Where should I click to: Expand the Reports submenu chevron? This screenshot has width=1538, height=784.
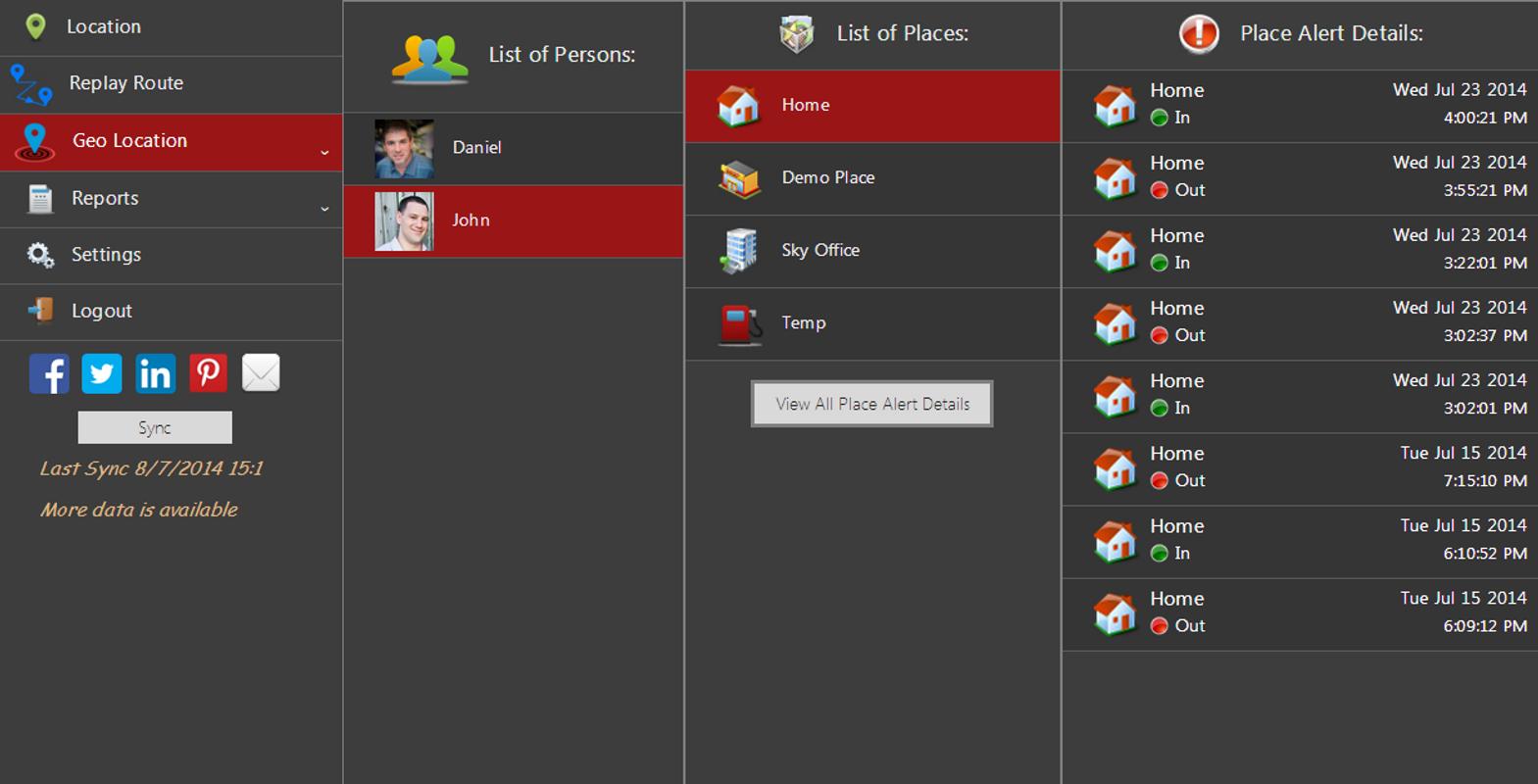click(324, 209)
